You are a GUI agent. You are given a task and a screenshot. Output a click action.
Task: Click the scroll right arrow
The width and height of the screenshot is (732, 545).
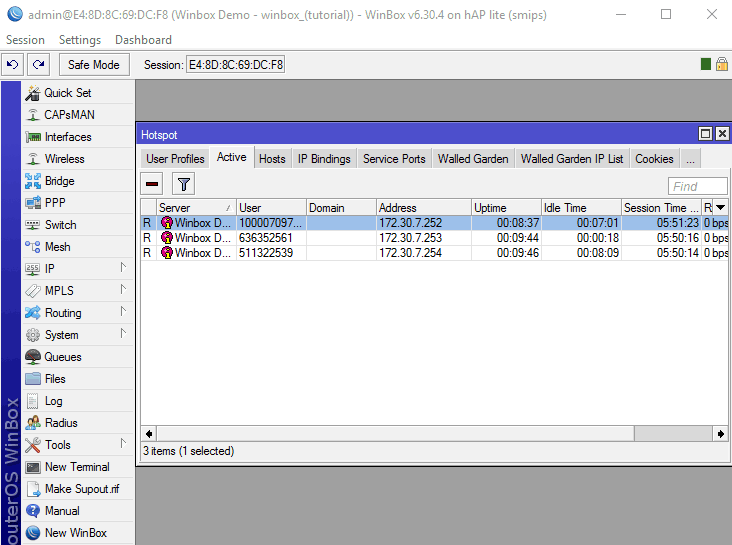(720, 434)
